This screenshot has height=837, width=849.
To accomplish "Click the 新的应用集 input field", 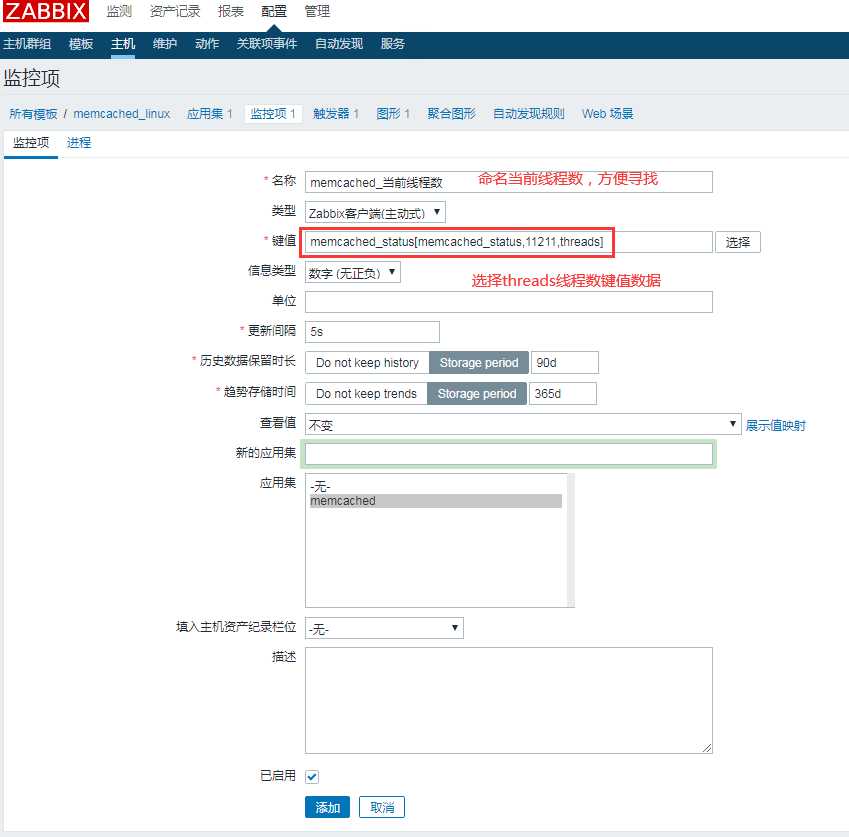I will [508, 454].
